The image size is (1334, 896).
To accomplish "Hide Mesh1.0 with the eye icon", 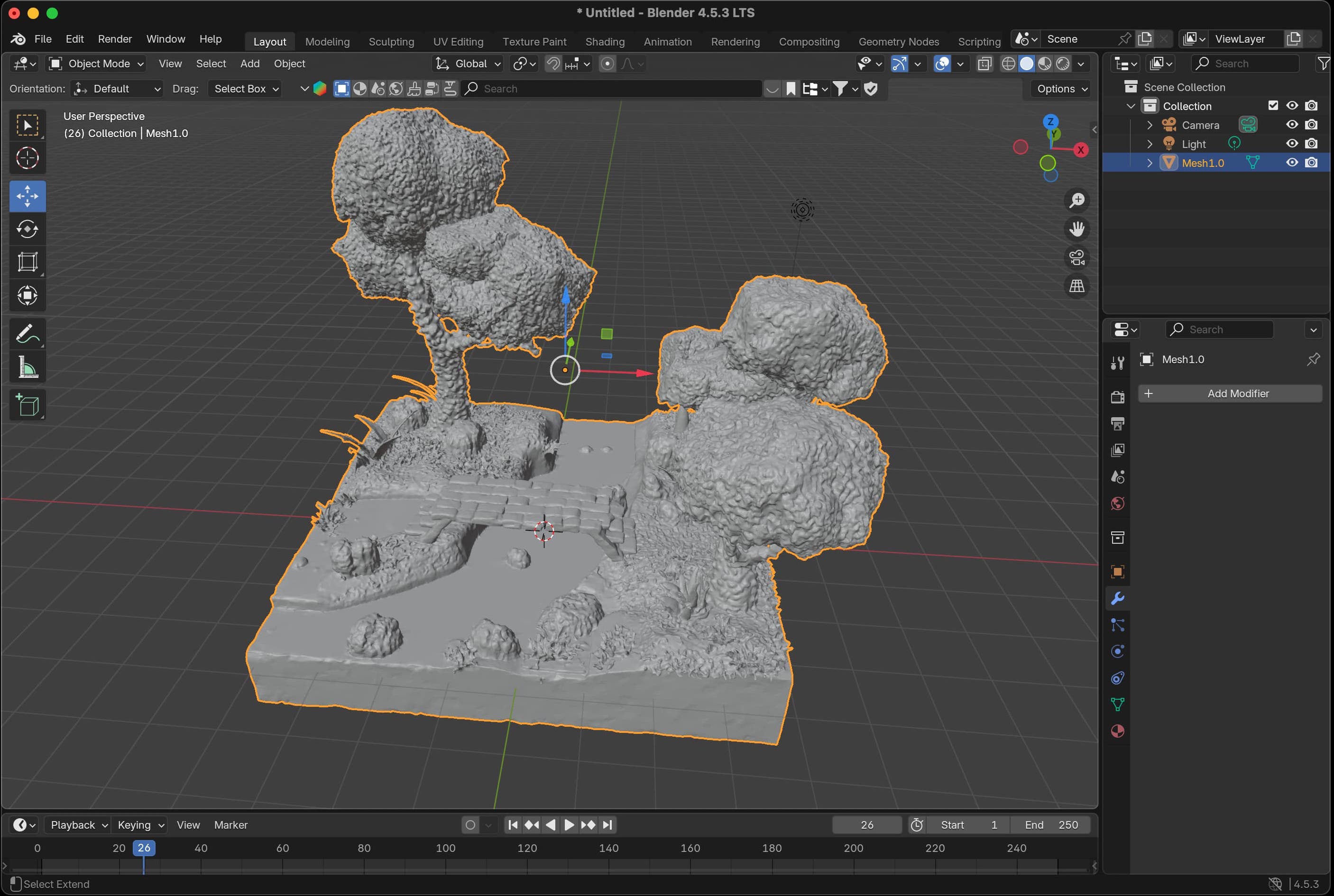I will 1292,163.
